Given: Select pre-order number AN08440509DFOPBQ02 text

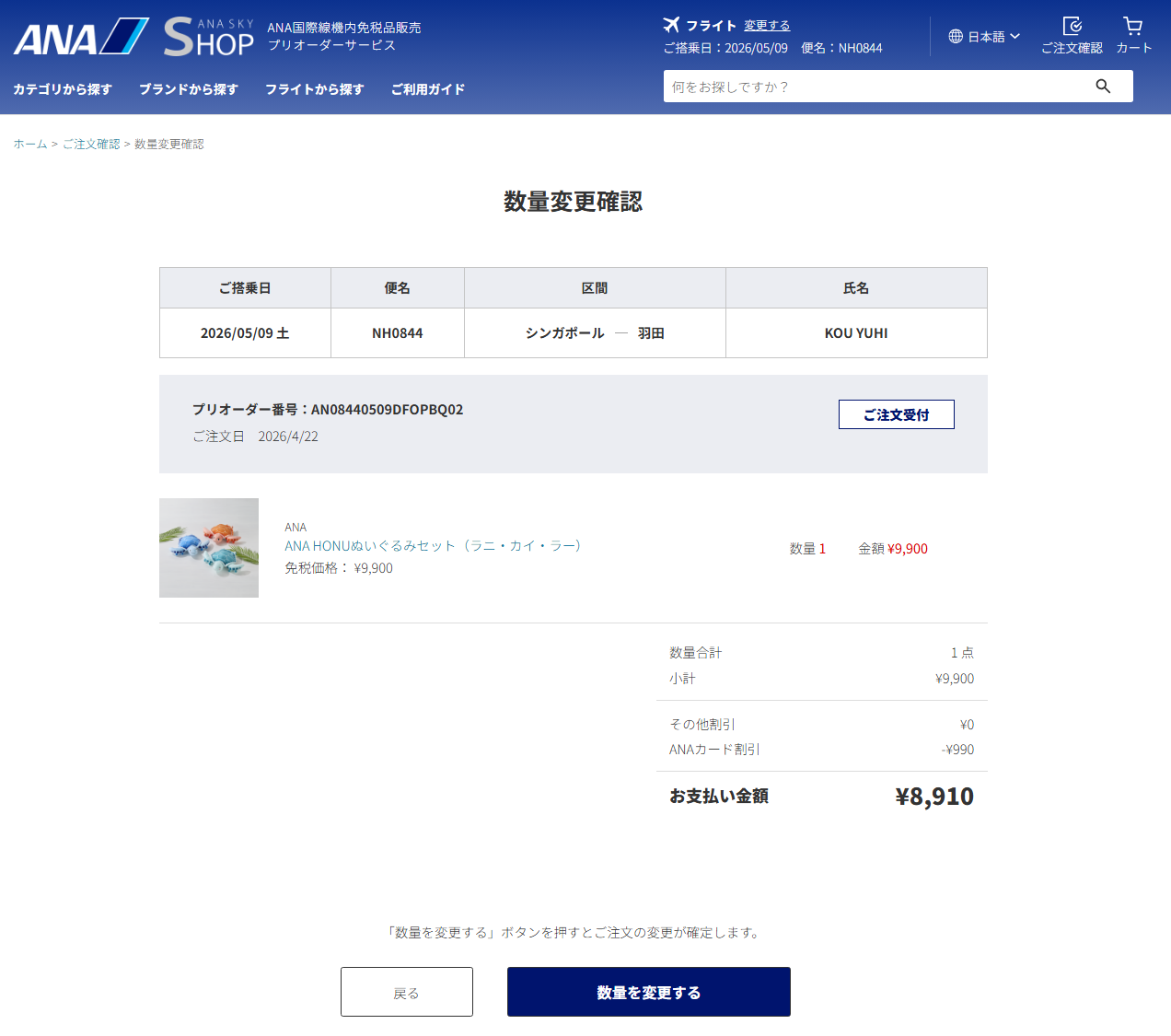Looking at the screenshot, I should point(388,410).
